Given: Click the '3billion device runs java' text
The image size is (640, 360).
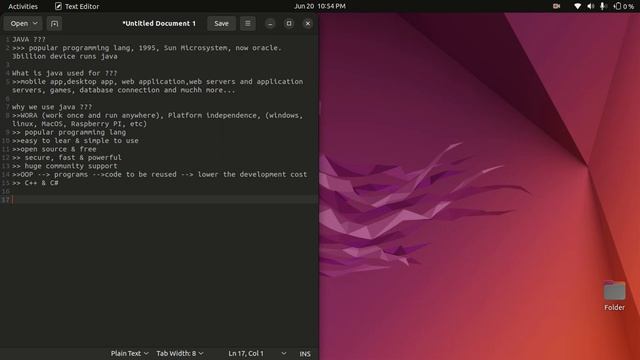Looking at the screenshot, I should [x=64, y=56].
